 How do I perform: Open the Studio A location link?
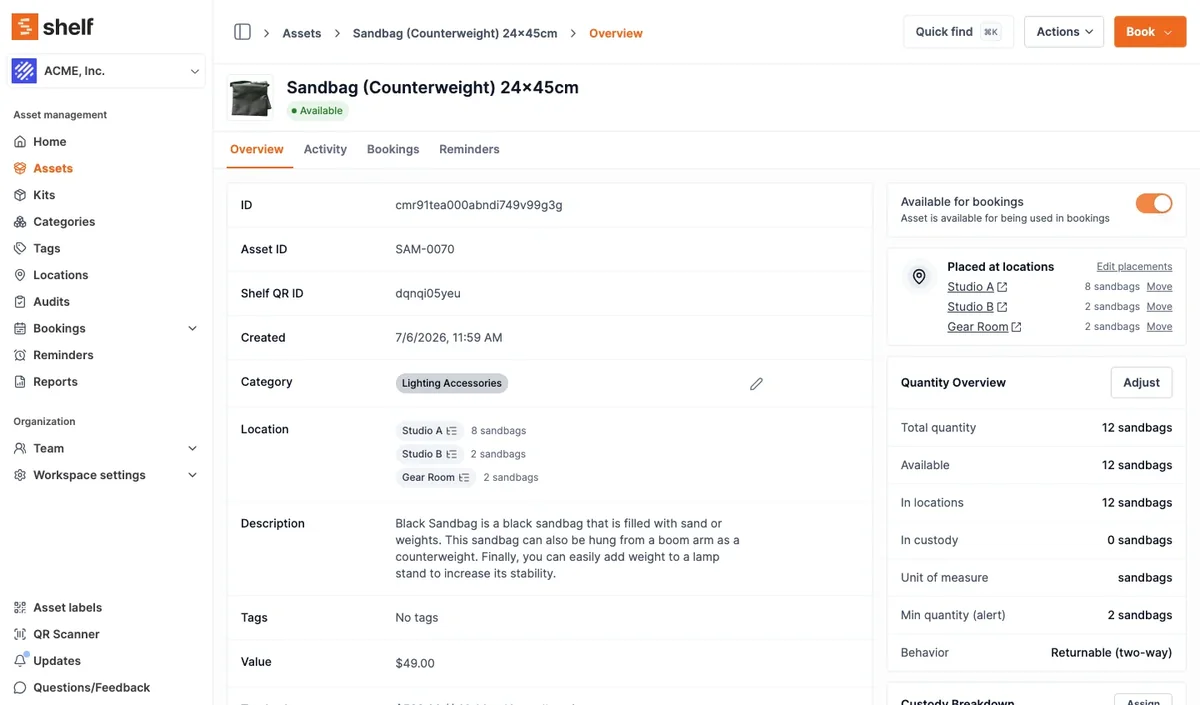970,287
